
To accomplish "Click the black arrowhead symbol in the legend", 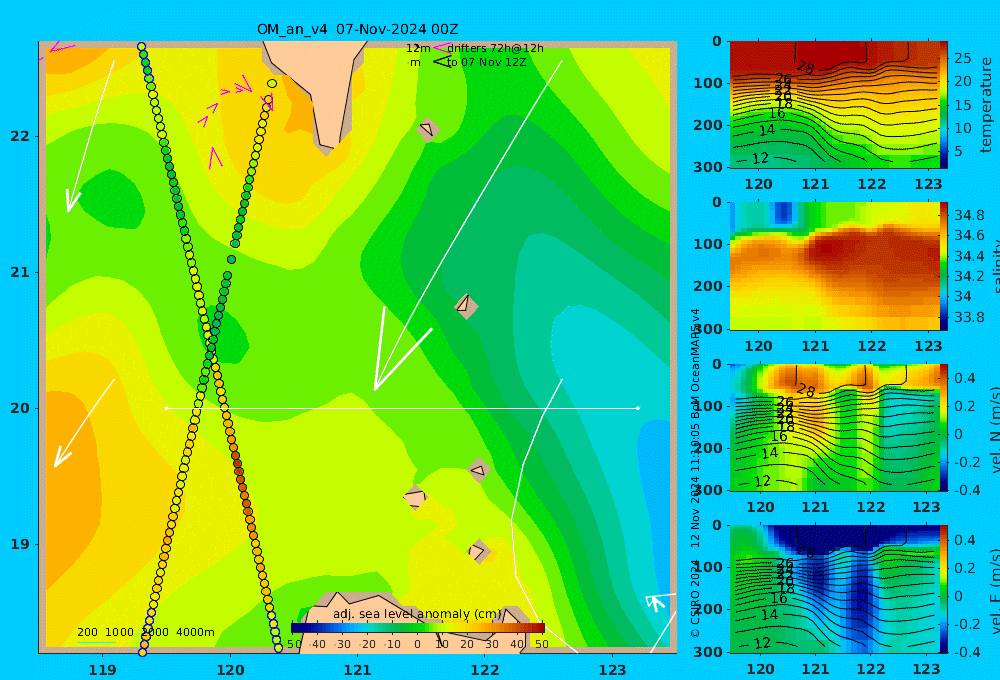I will click(441, 62).
